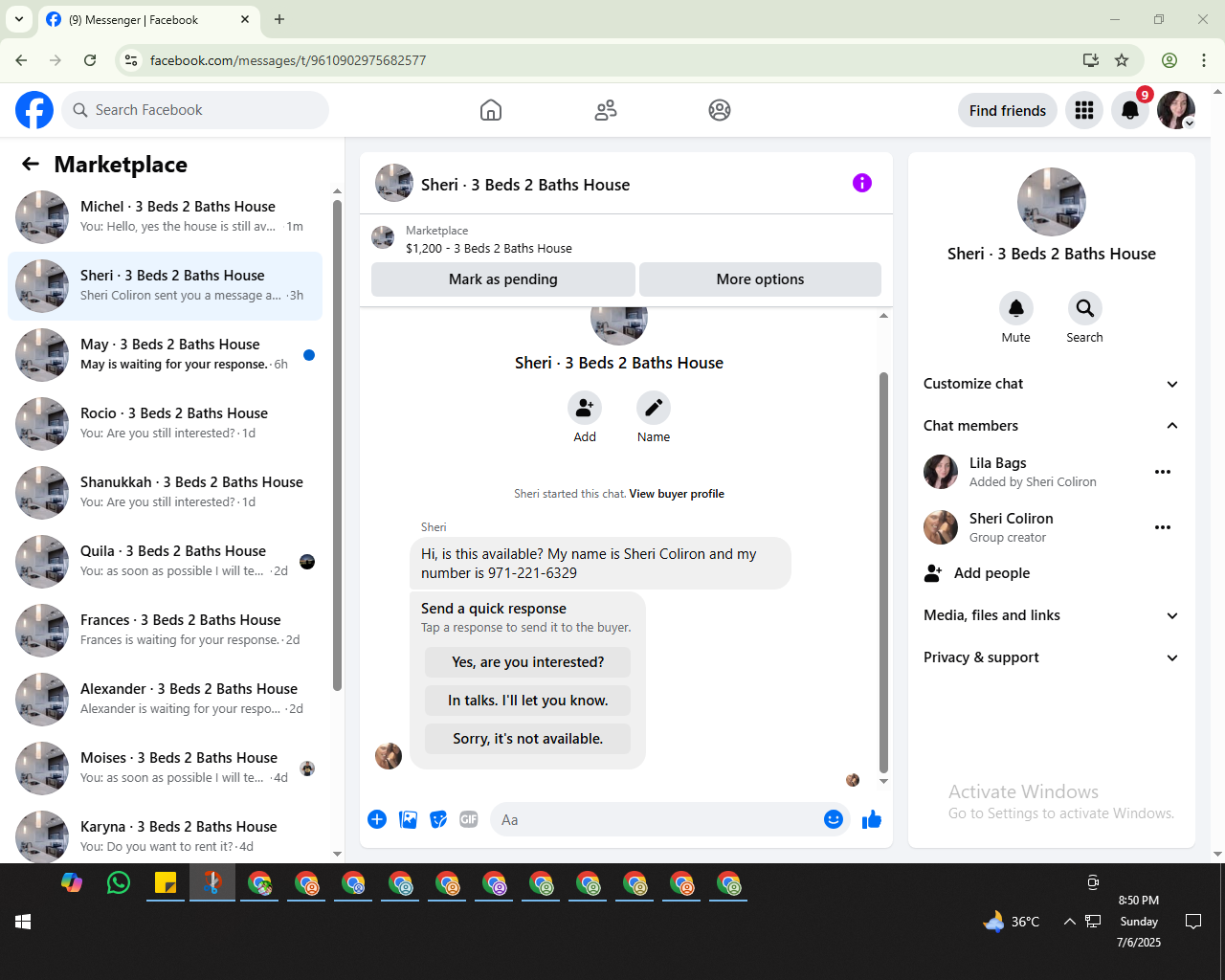Click the Mark as pending button

point(503,279)
